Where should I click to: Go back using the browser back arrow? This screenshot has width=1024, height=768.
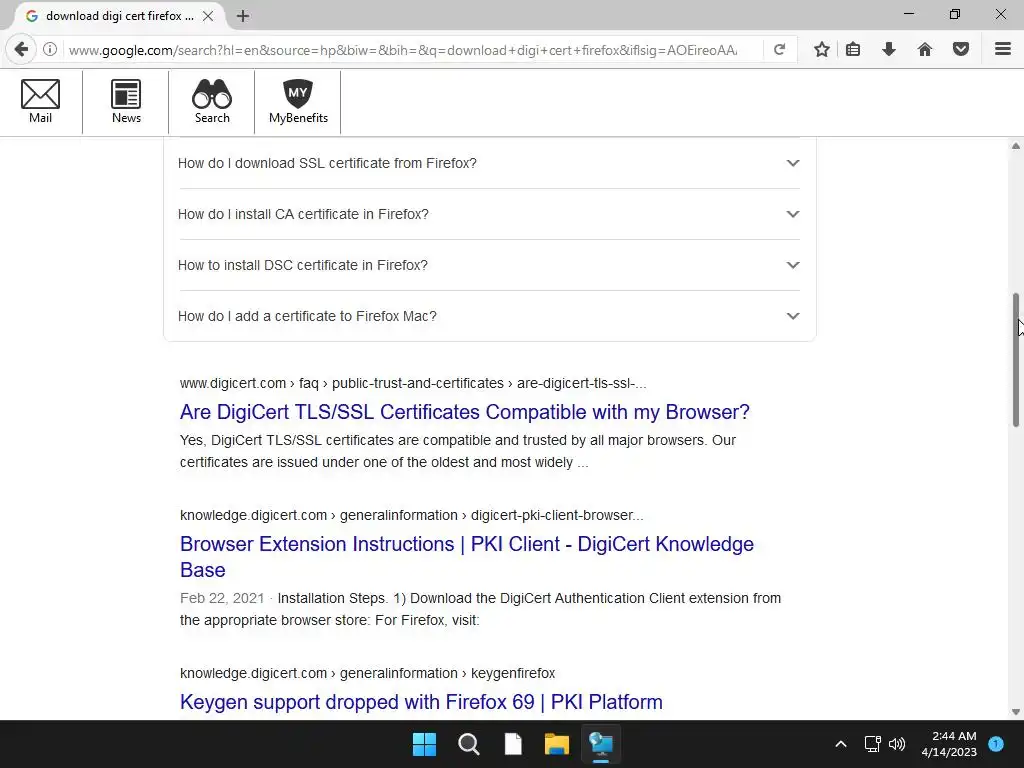[21, 50]
